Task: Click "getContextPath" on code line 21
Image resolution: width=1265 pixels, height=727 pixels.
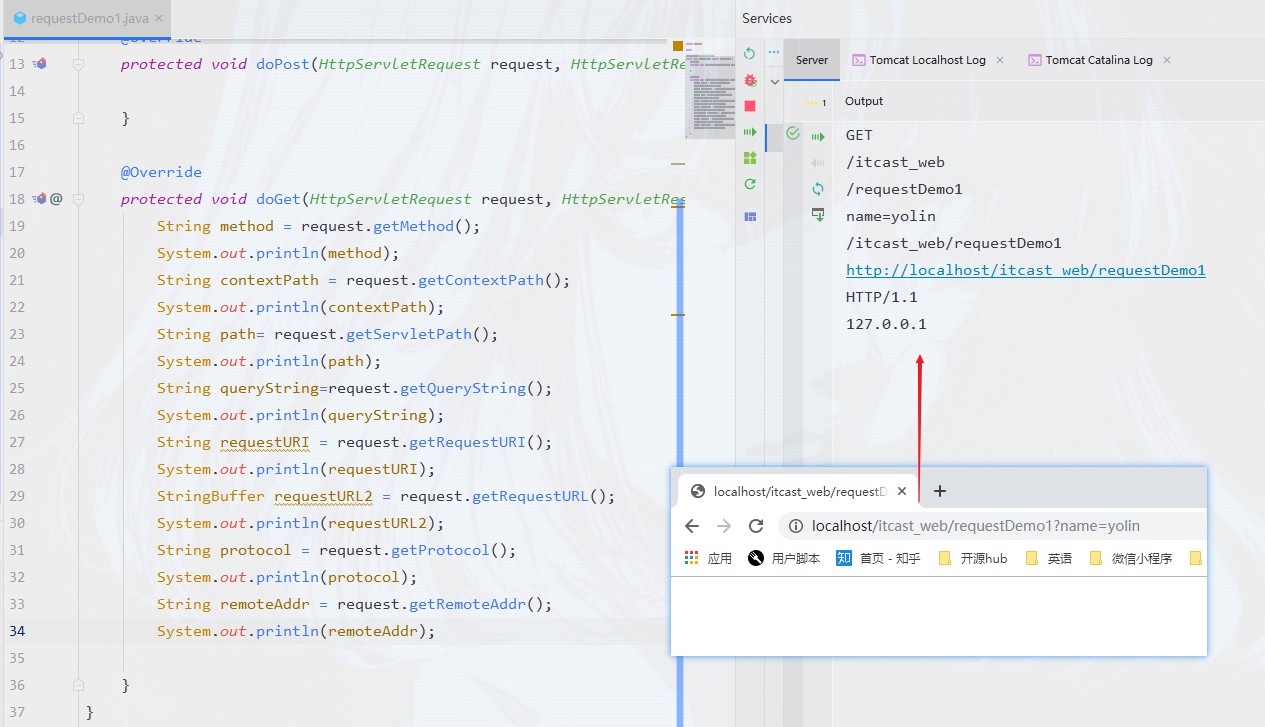Action: click(481, 280)
